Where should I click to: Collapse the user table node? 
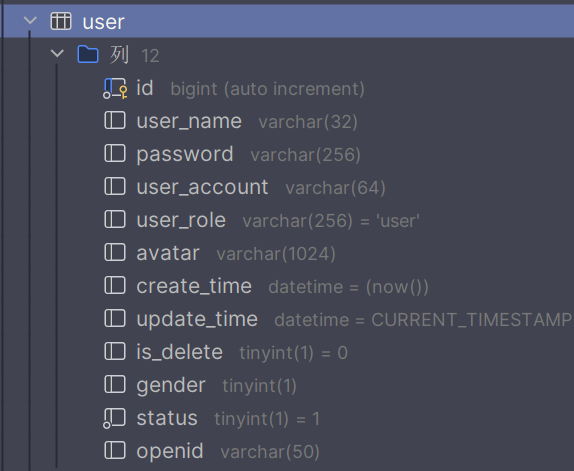tap(30, 20)
